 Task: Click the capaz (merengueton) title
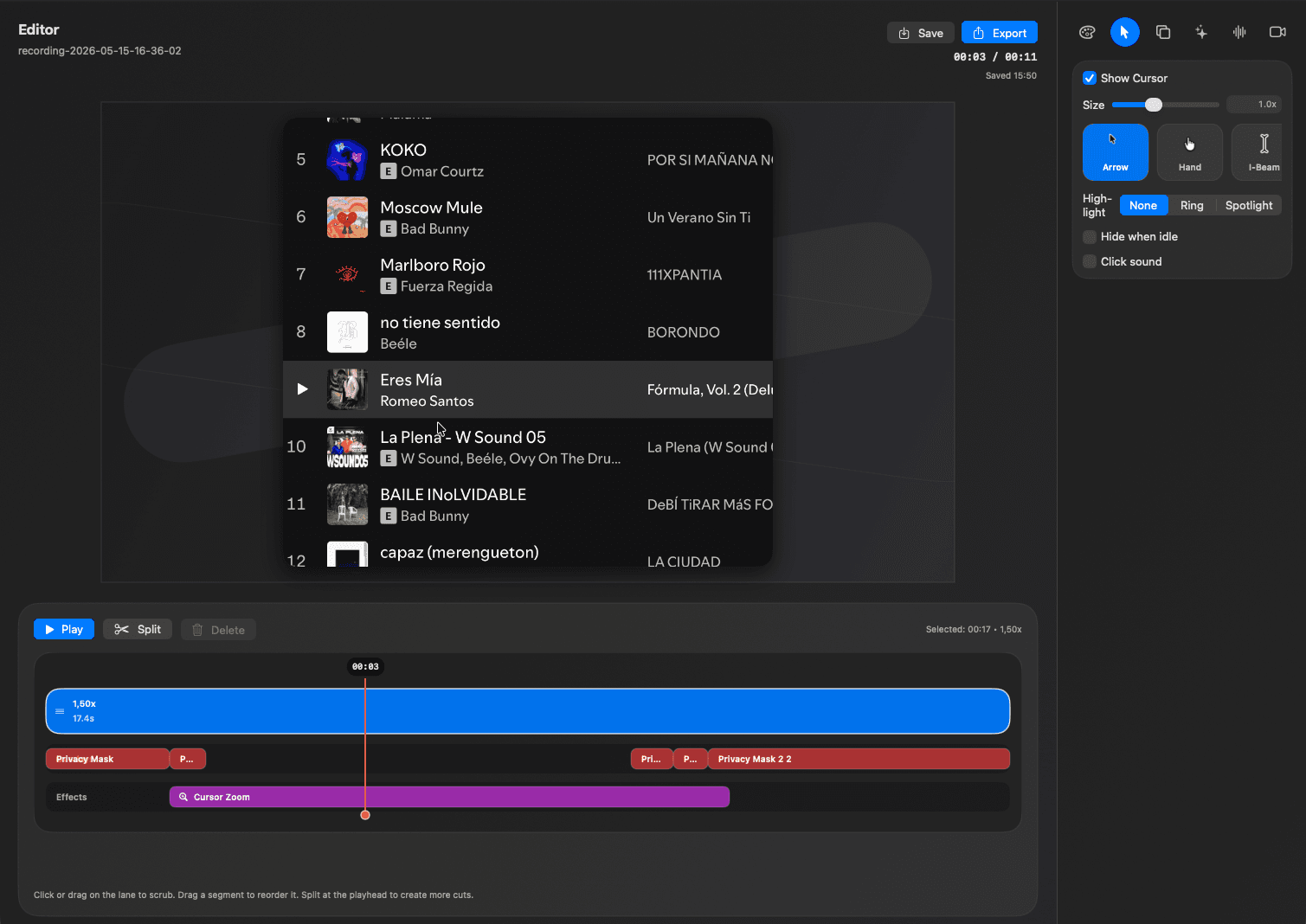[459, 552]
